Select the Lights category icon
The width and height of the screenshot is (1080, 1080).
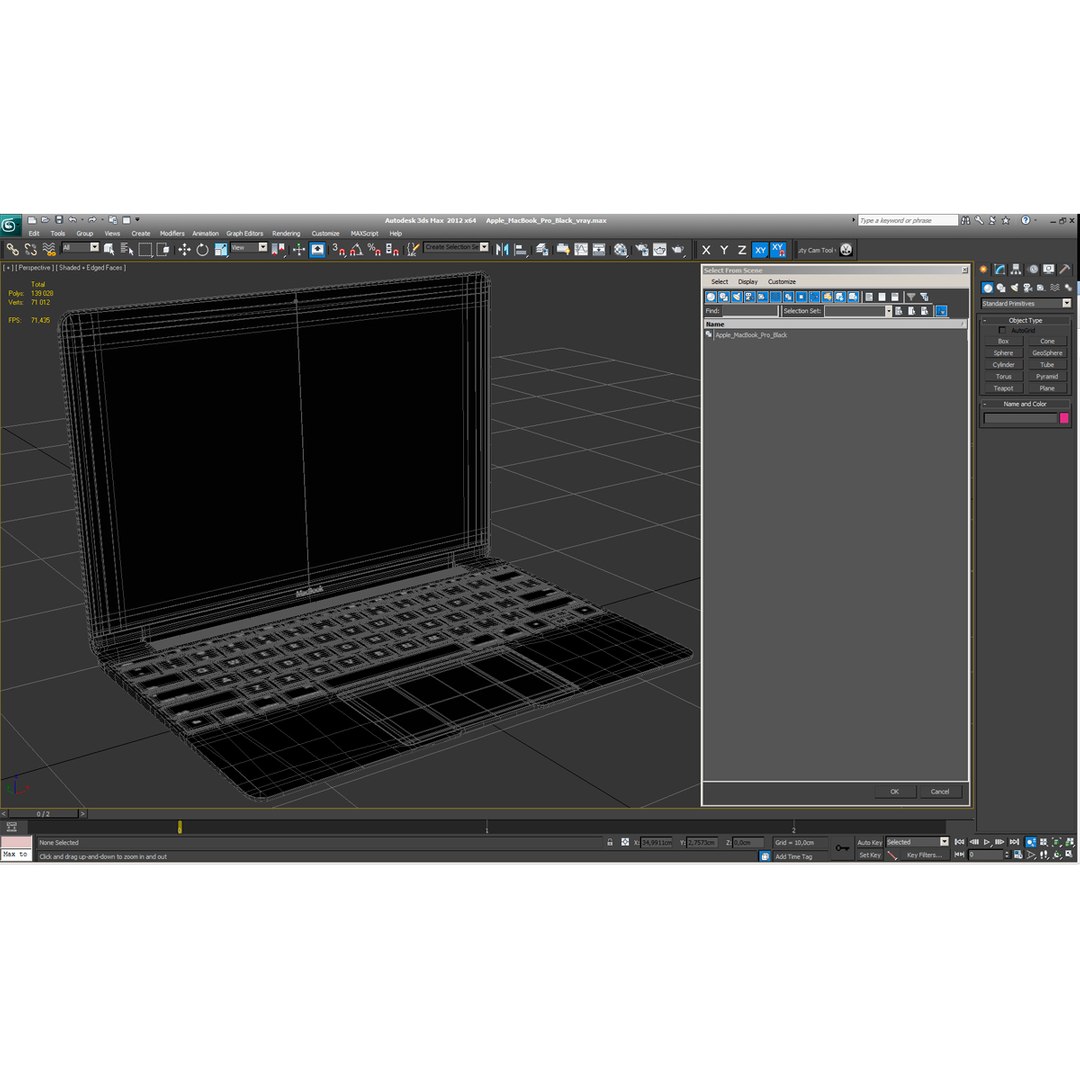tap(1014, 288)
